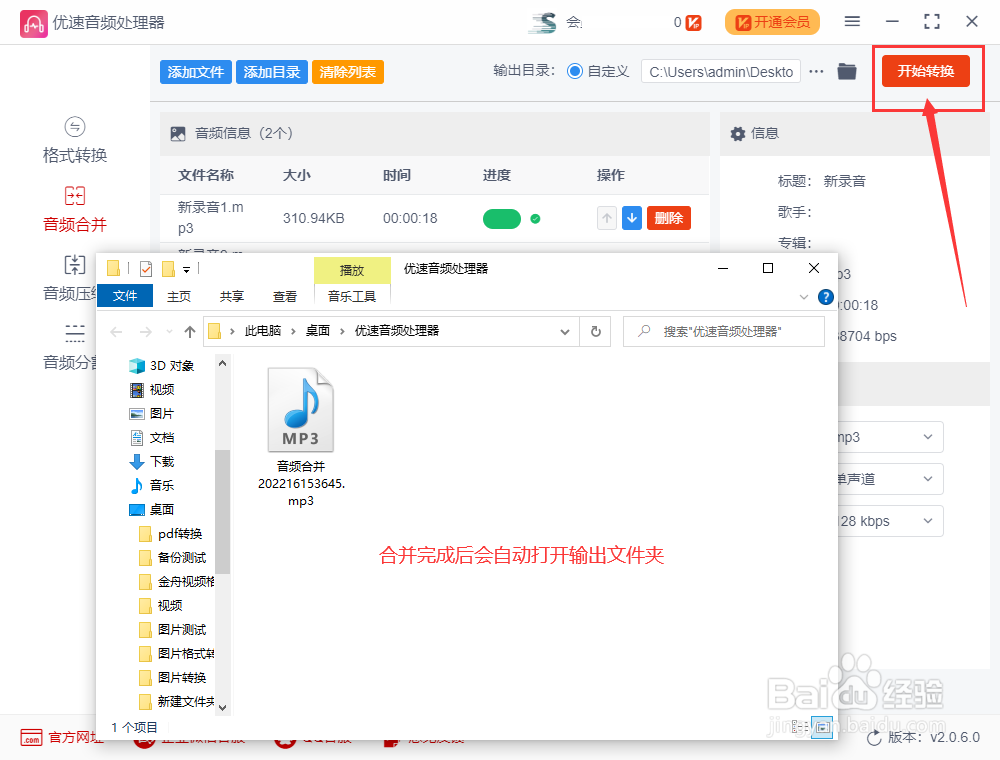Viewport: 1000px width, 760px height.
Task: Move 新录音1.mp3 down with blue arrow
Action: coord(632,218)
